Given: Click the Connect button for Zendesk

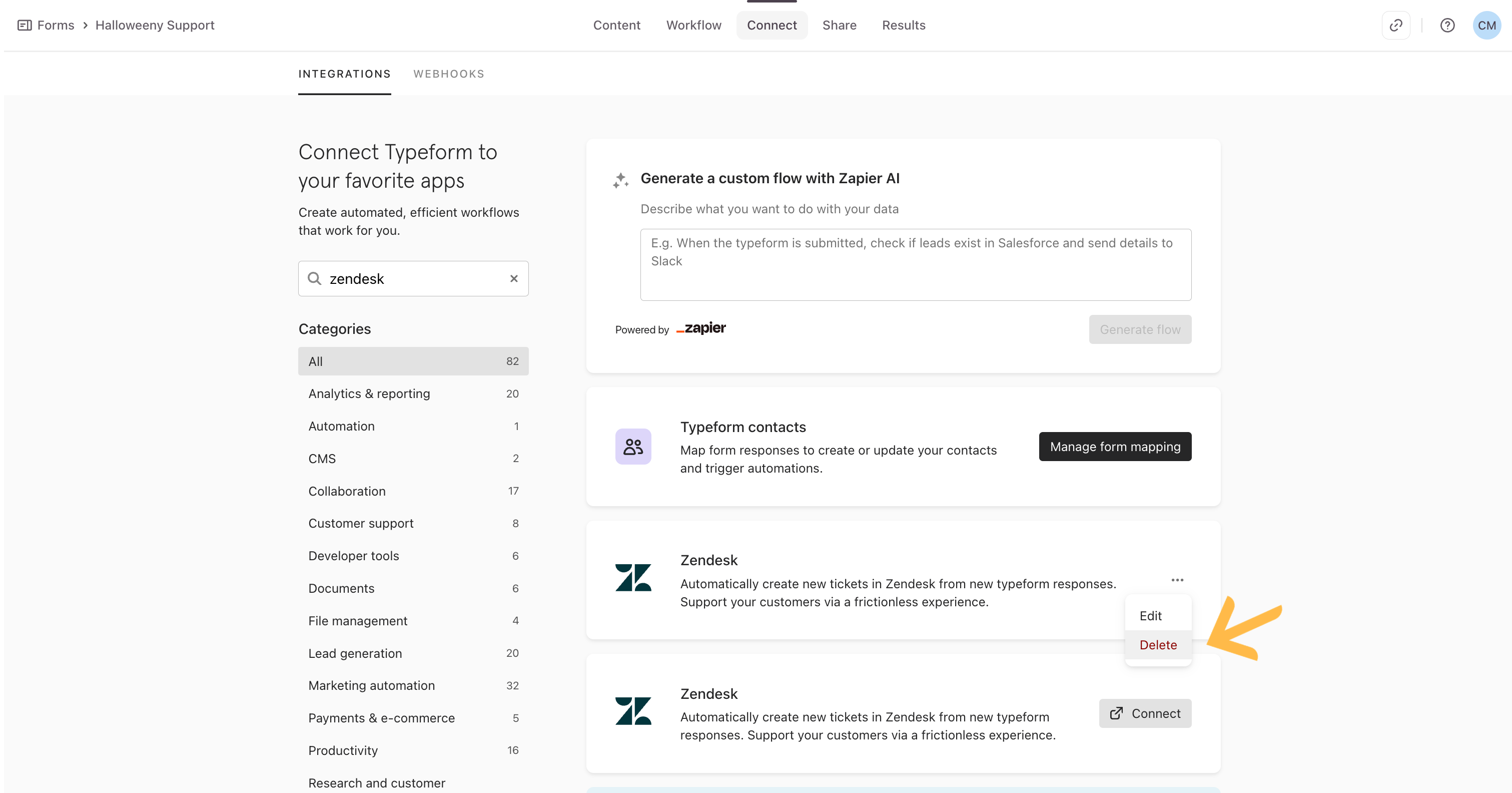Looking at the screenshot, I should [1145, 713].
